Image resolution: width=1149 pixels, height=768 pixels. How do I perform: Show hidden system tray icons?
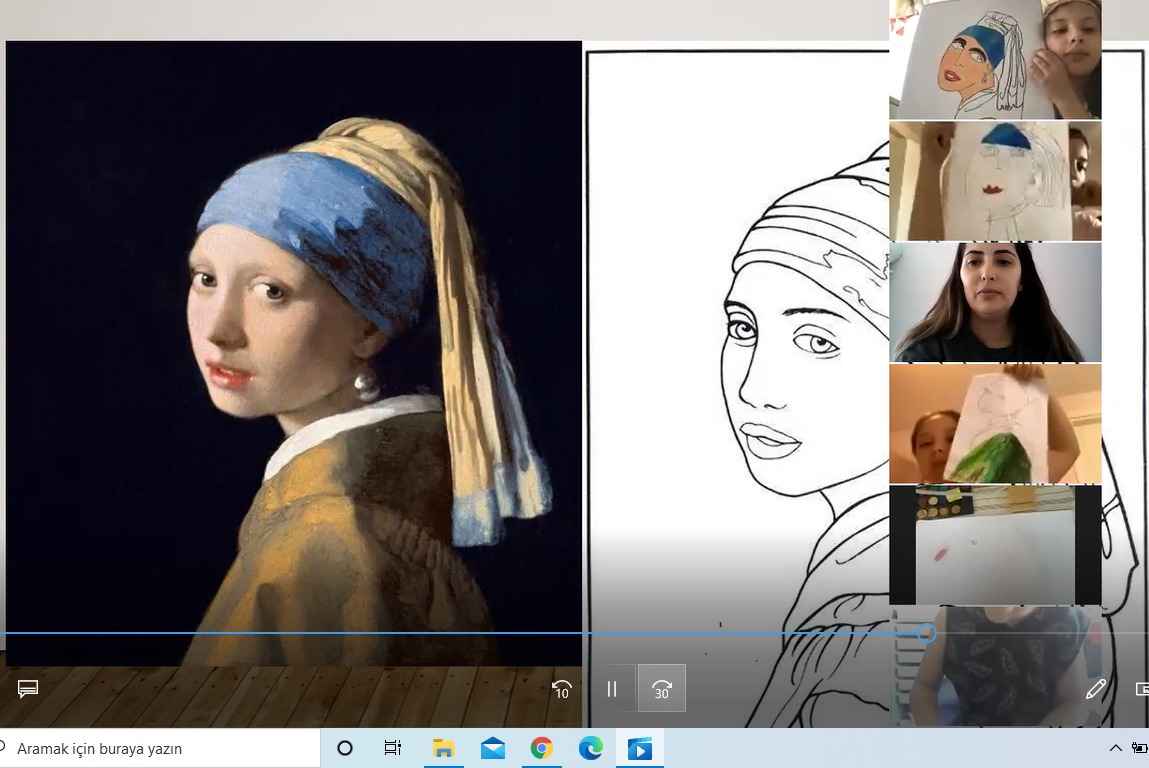(x=1115, y=748)
